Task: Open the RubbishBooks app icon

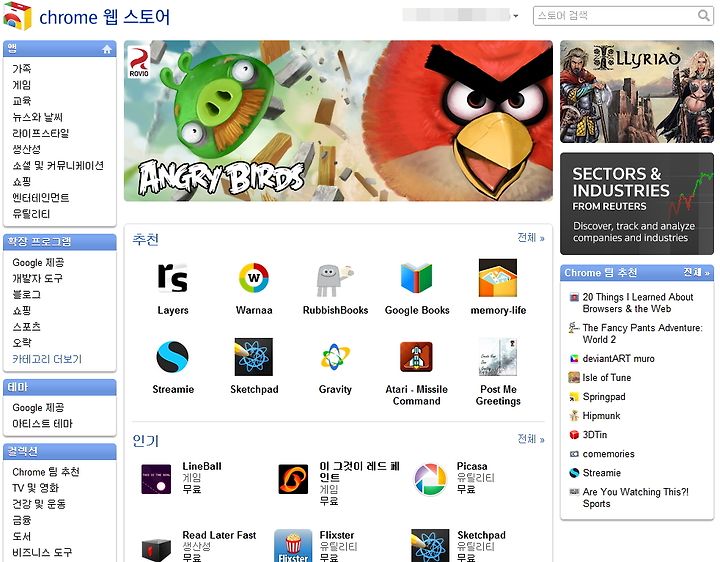Action: (335, 280)
